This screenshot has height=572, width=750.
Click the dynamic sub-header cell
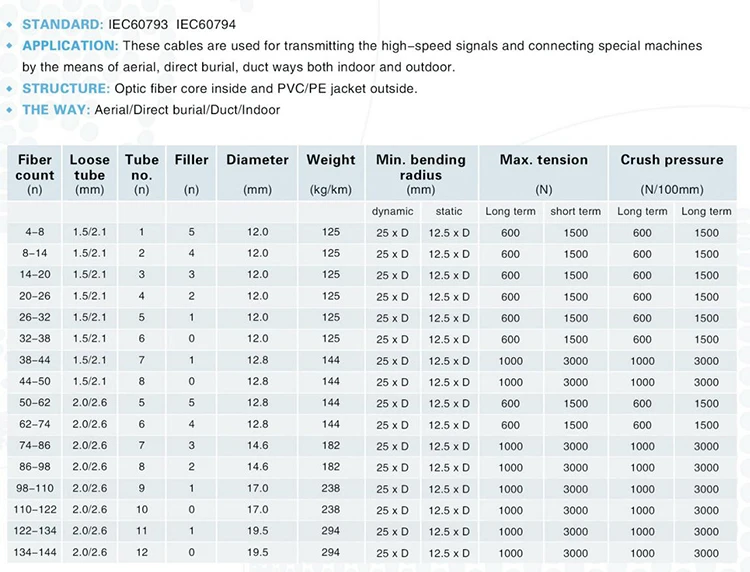click(392, 211)
